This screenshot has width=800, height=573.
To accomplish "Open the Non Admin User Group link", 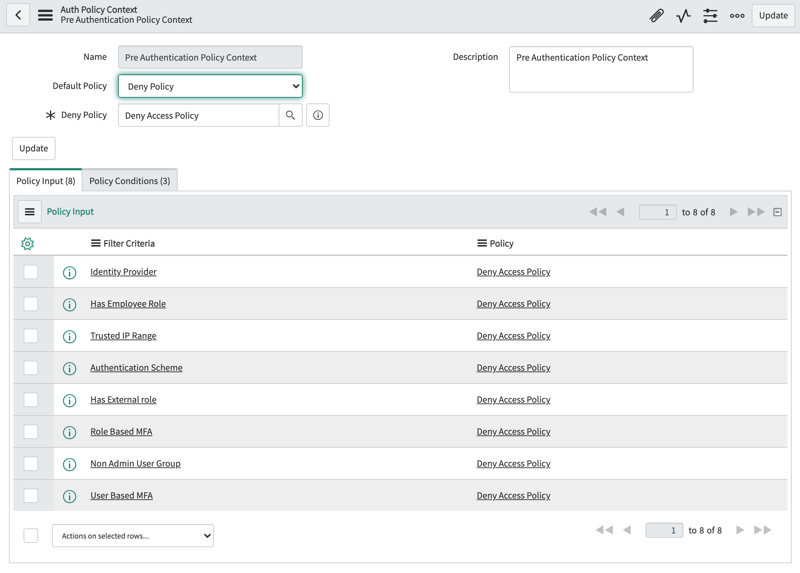I will pos(135,463).
